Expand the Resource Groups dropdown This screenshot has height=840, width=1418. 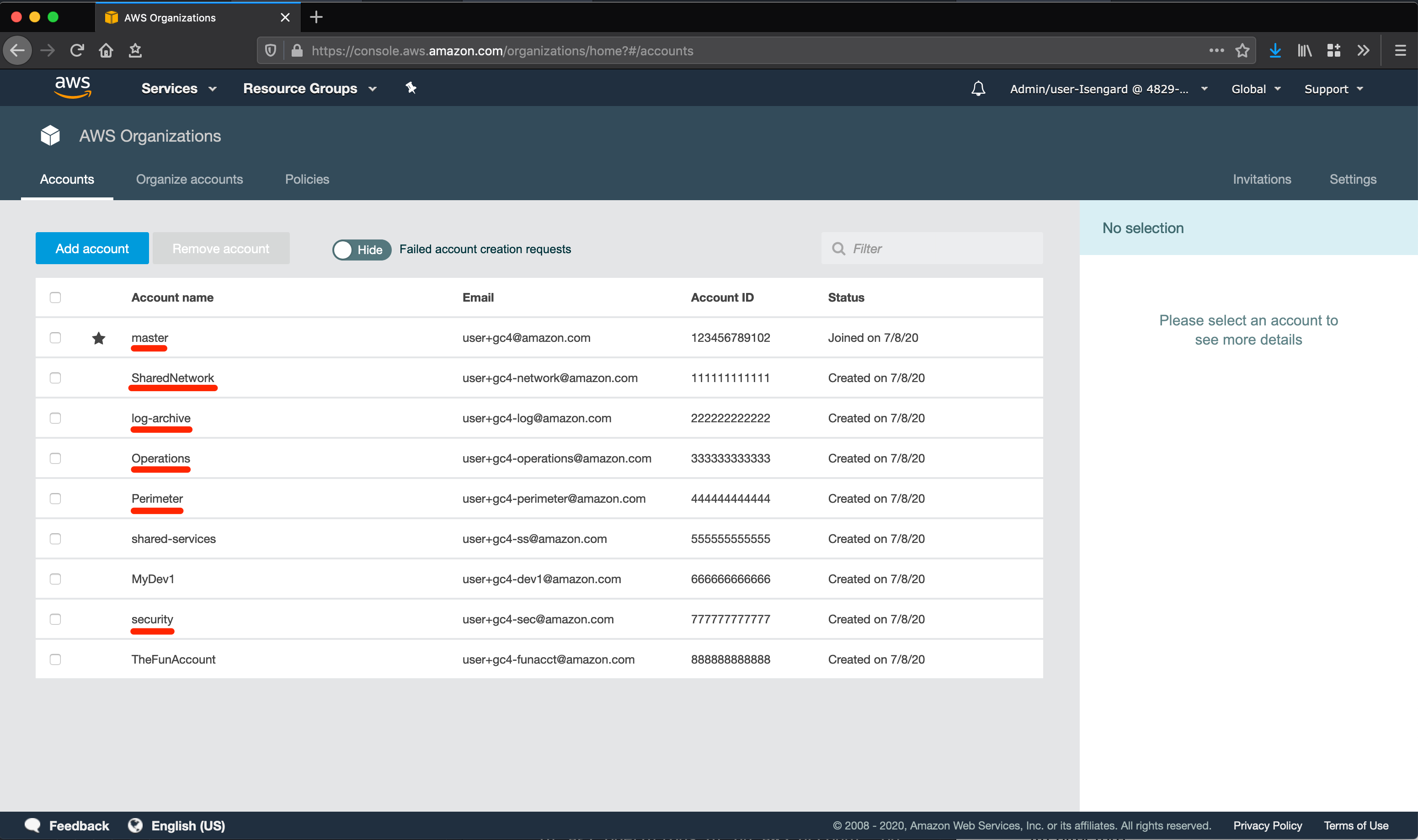tap(310, 88)
